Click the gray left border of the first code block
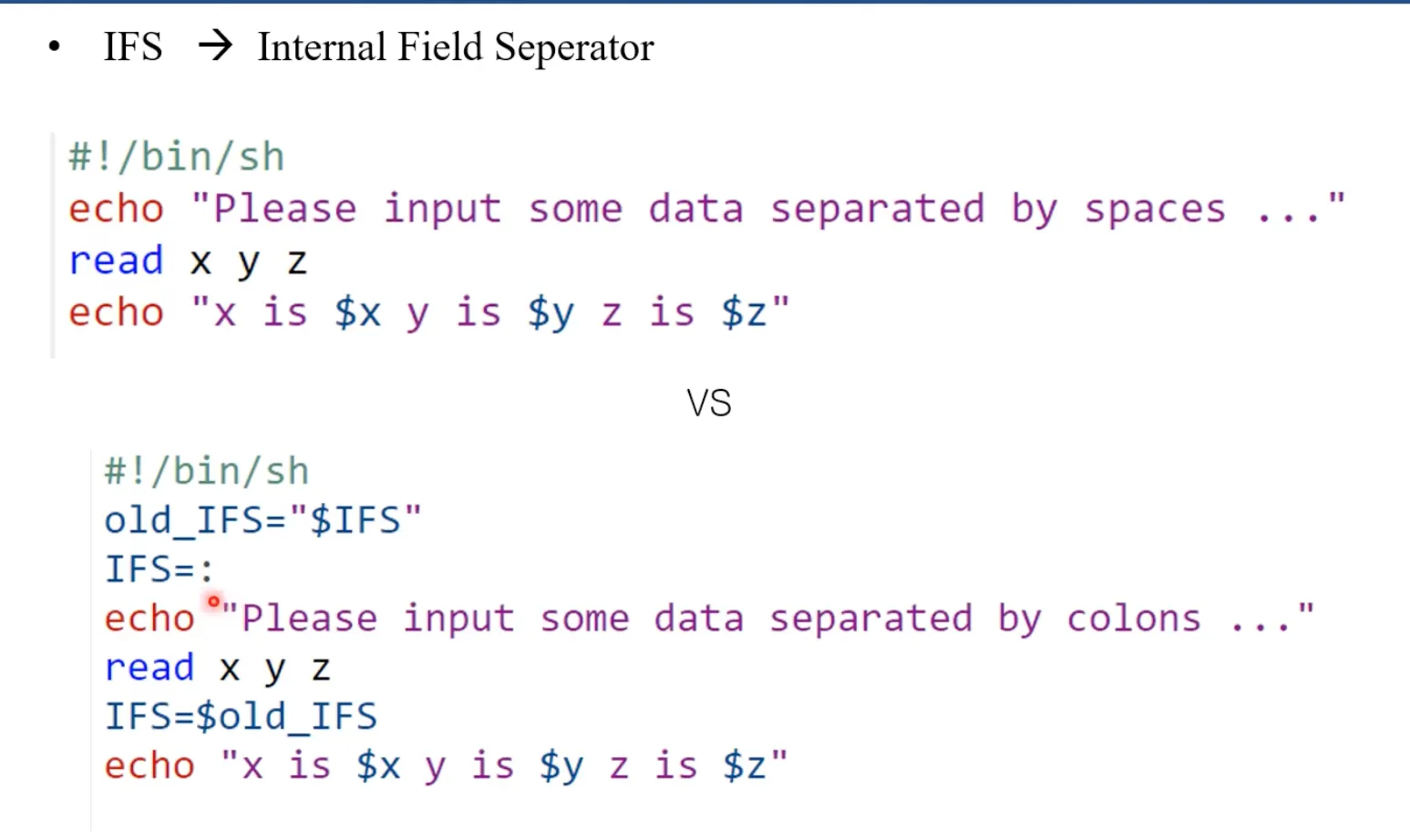 click(53, 244)
